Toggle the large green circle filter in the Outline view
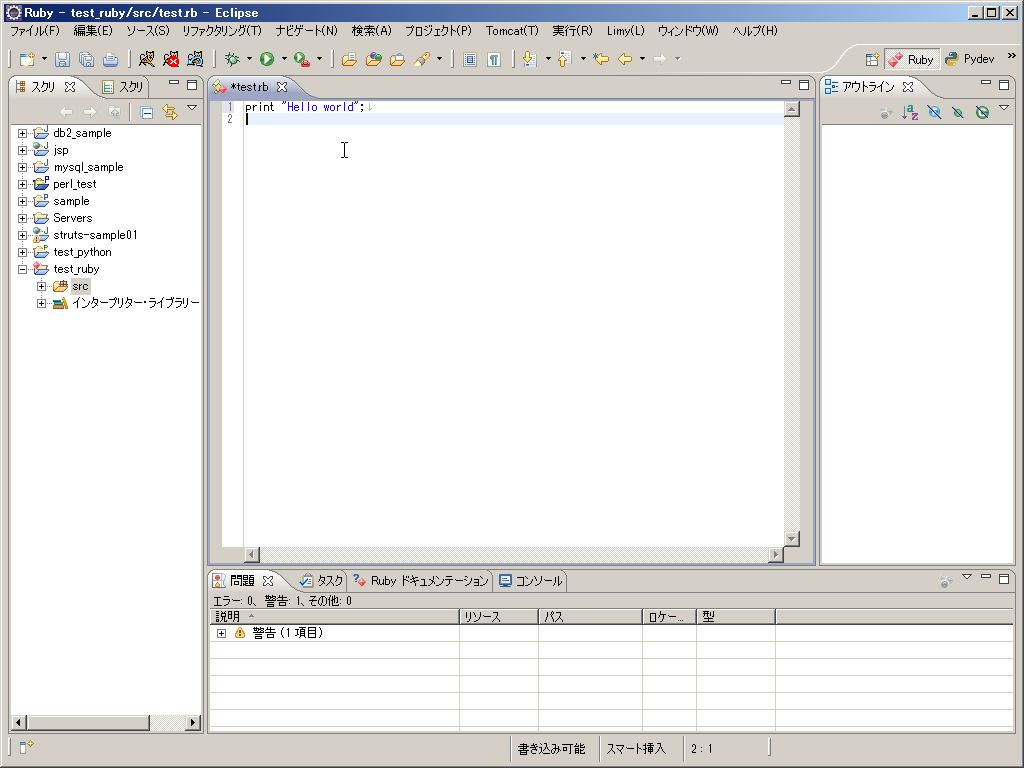 [982, 112]
